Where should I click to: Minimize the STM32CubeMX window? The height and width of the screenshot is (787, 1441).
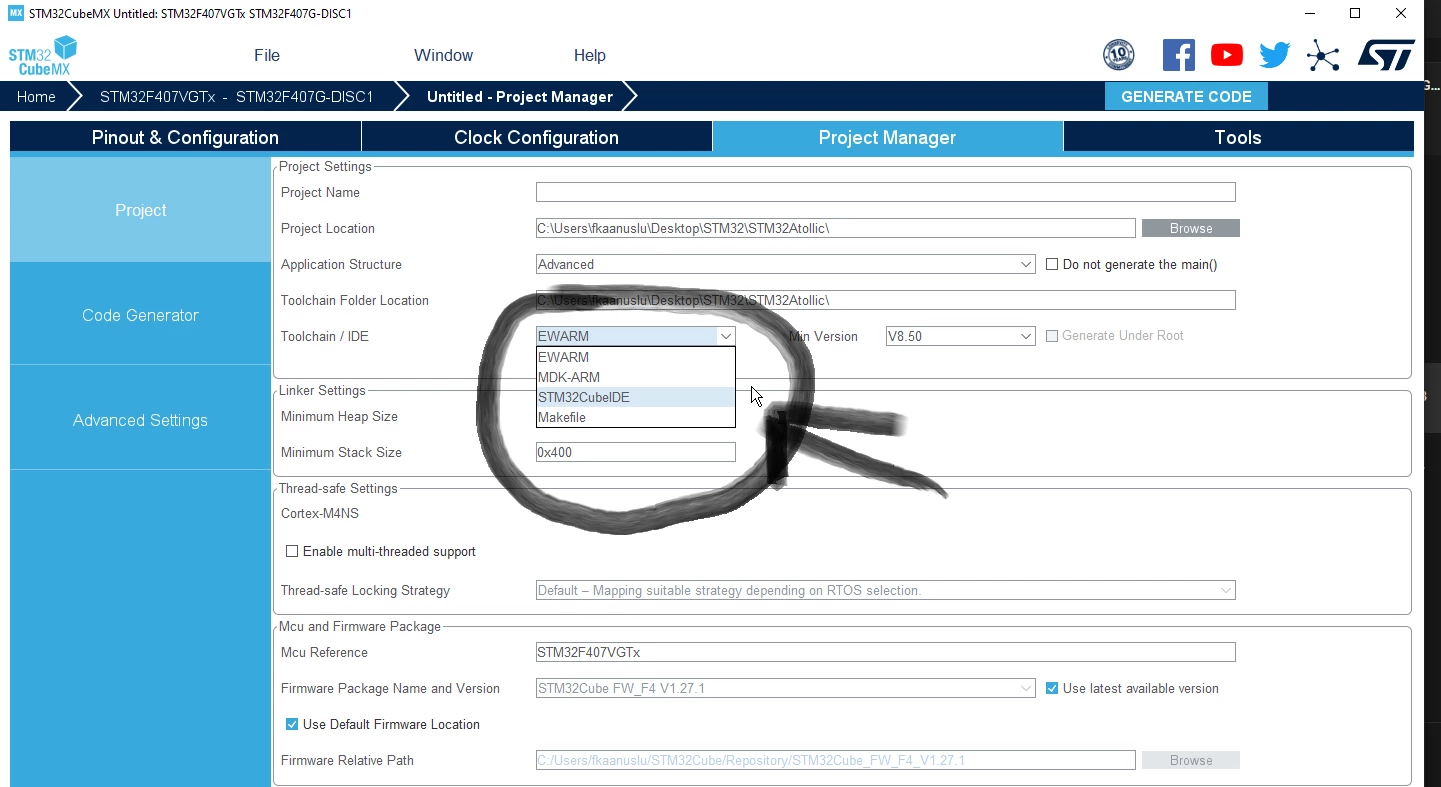click(x=1310, y=14)
